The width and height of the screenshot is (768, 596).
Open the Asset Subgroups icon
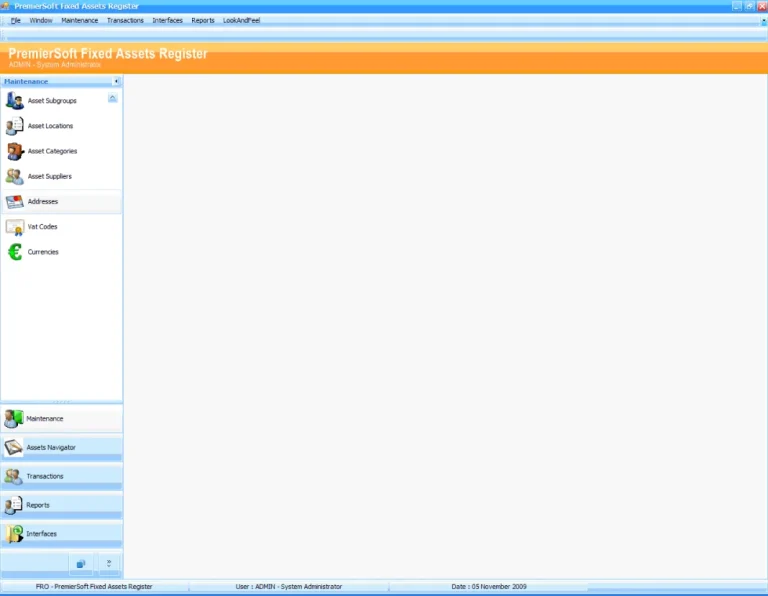coord(15,100)
